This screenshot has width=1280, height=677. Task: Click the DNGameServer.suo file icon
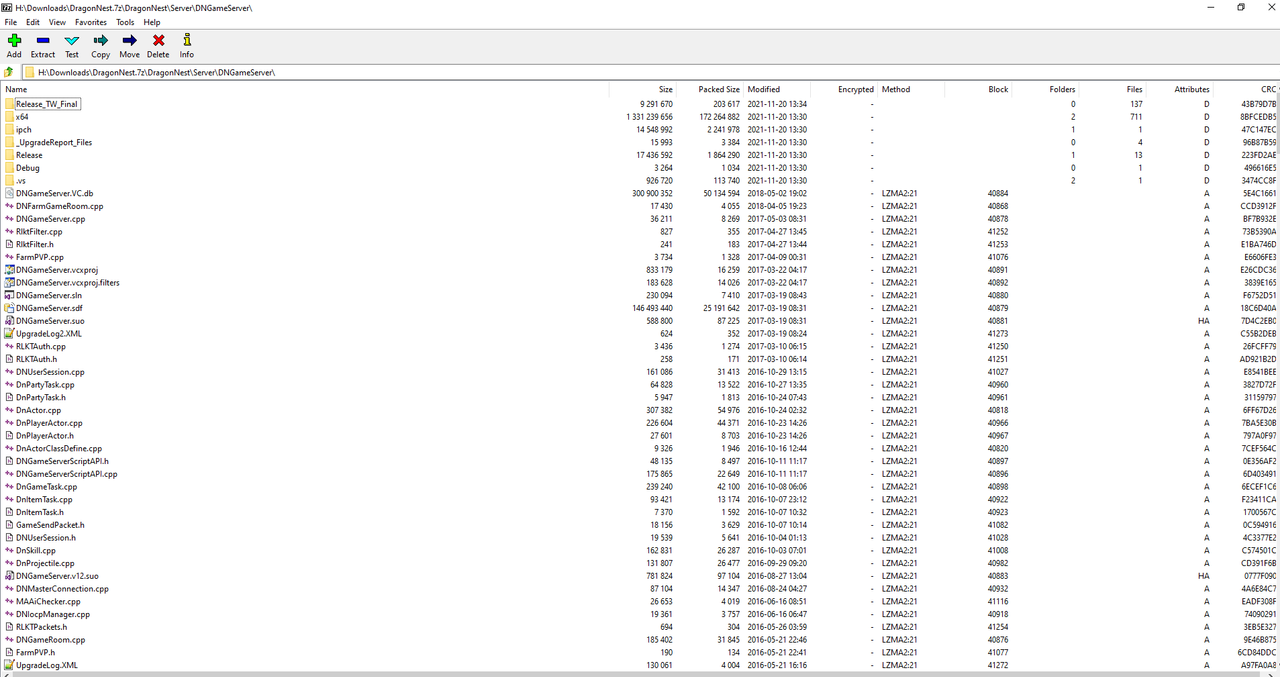pyautogui.click(x=9, y=321)
